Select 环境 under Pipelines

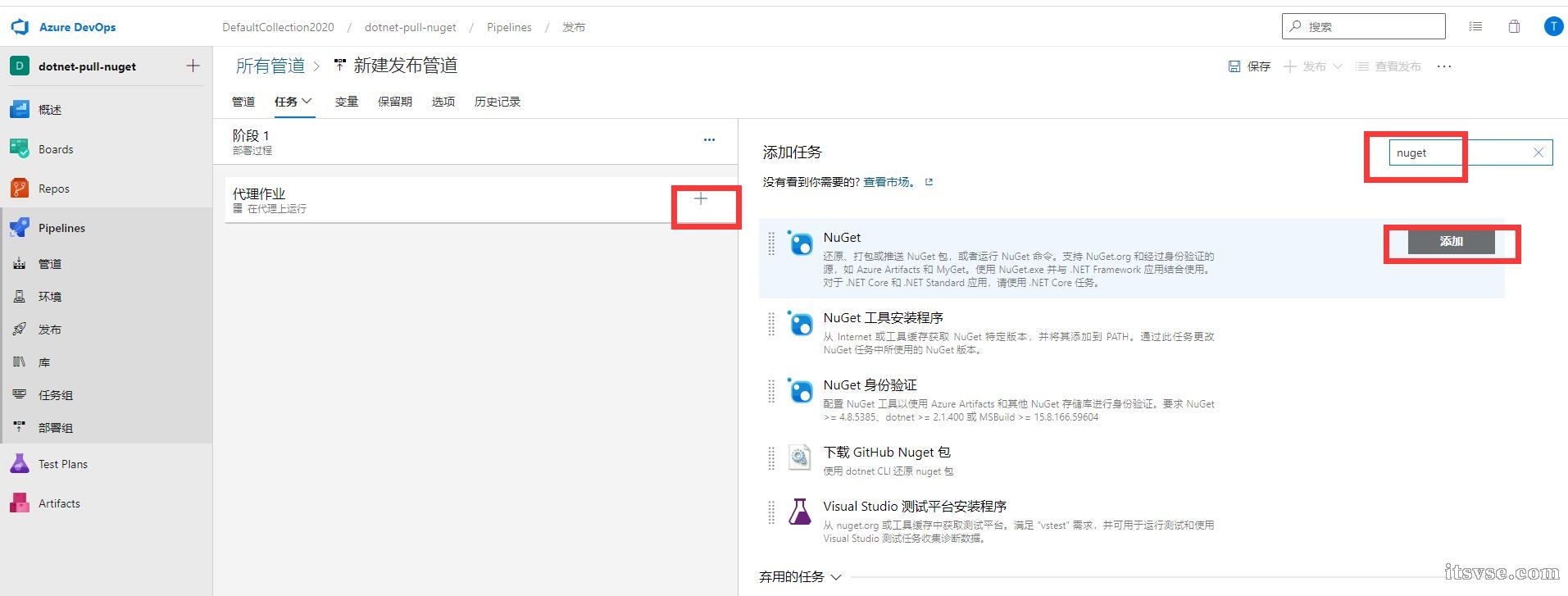pyautogui.click(x=50, y=297)
